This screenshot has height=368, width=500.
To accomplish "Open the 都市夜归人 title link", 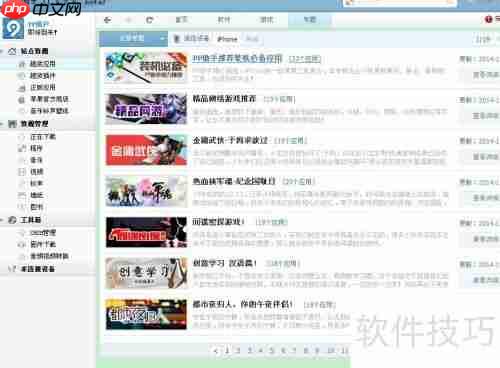I will (243, 304).
